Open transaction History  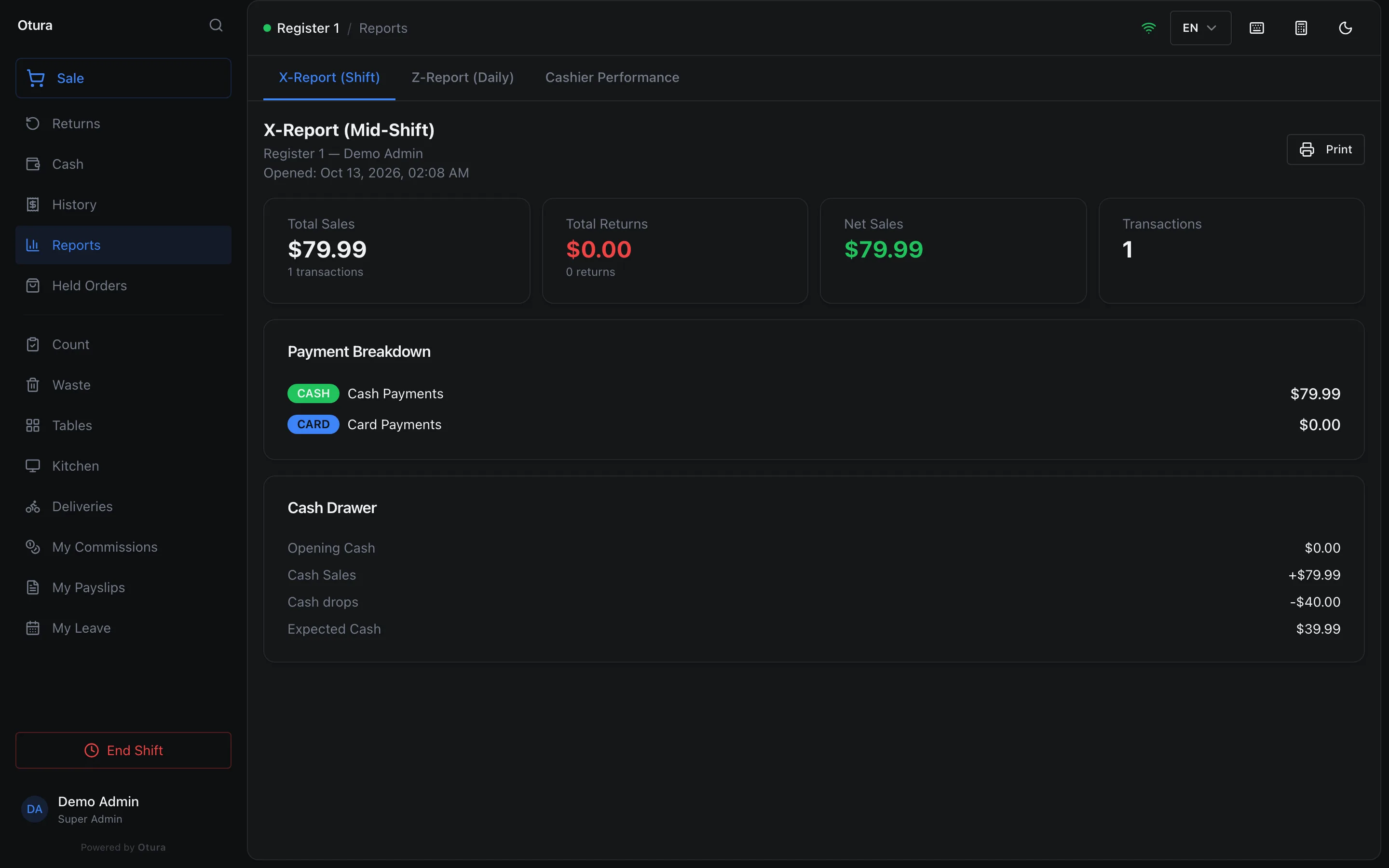123,204
